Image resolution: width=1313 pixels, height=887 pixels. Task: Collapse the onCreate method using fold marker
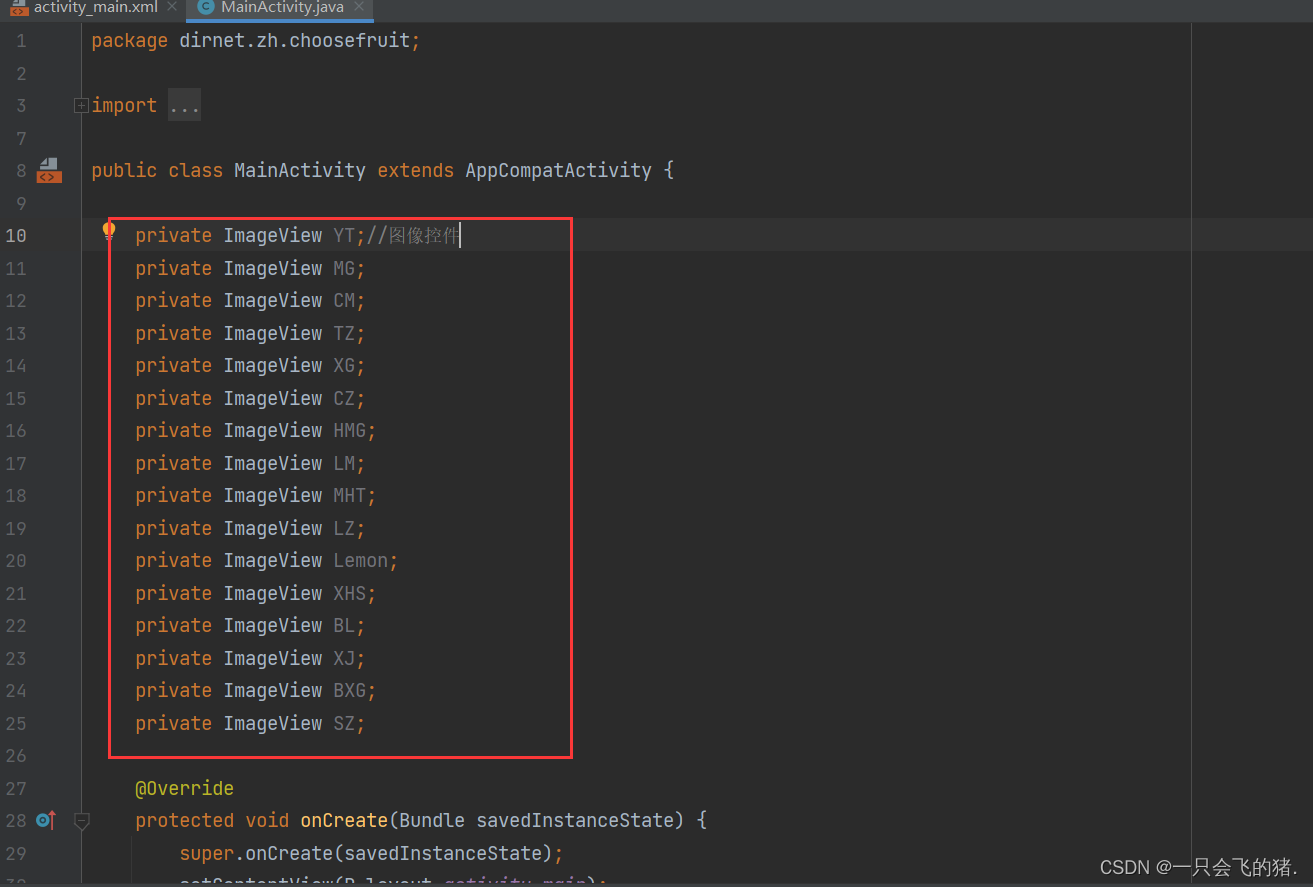click(82, 821)
